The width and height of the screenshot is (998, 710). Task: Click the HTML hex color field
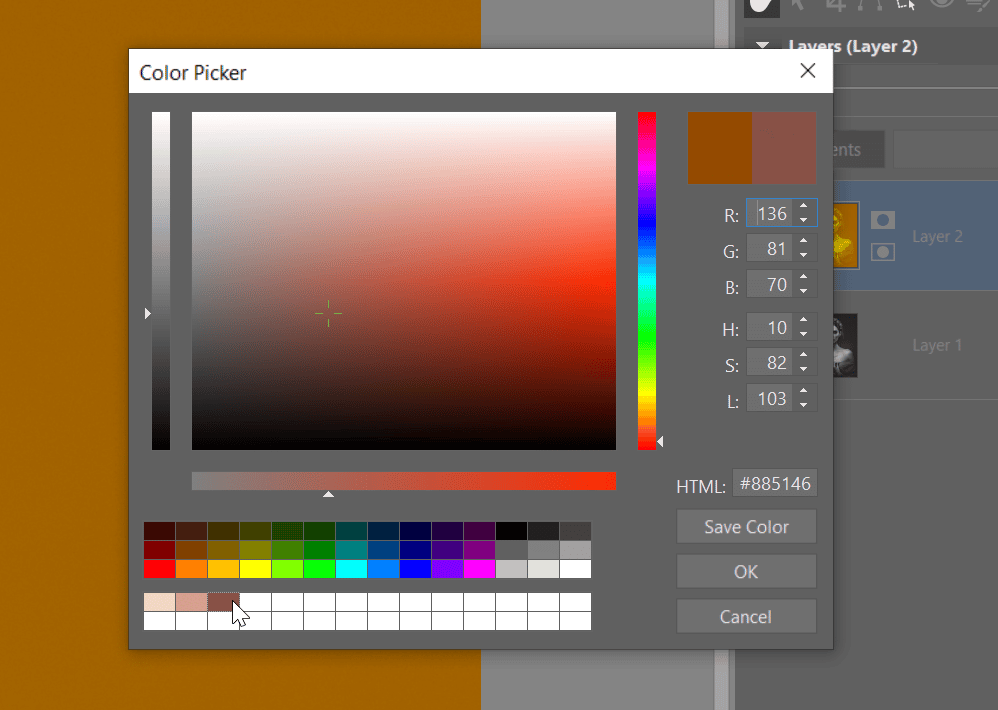(775, 485)
